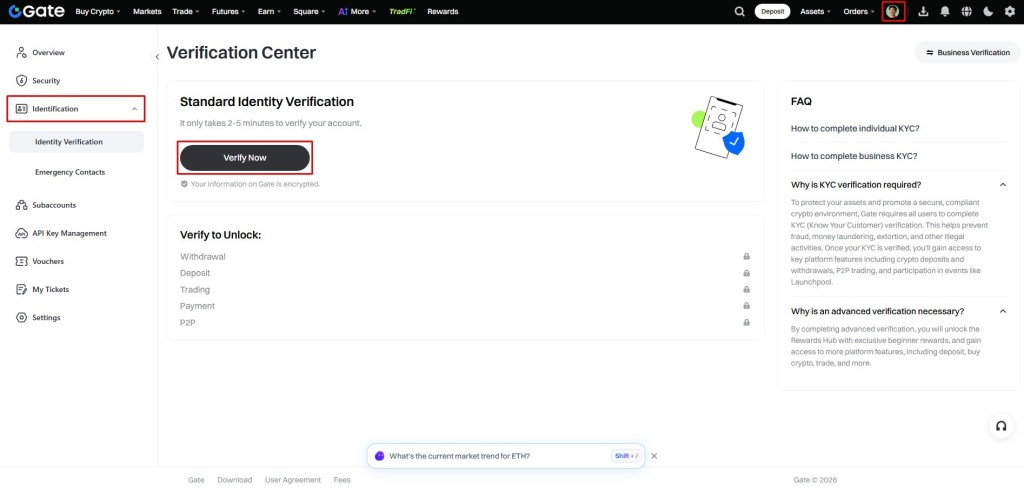Click the Withdrawal lock icon
1024x490 pixels.
pyautogui.click(x=746, y=257)
